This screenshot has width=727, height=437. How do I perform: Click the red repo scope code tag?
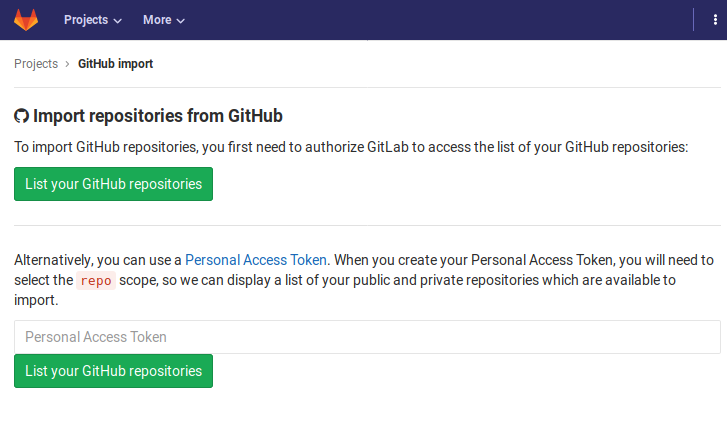[96, 280]
